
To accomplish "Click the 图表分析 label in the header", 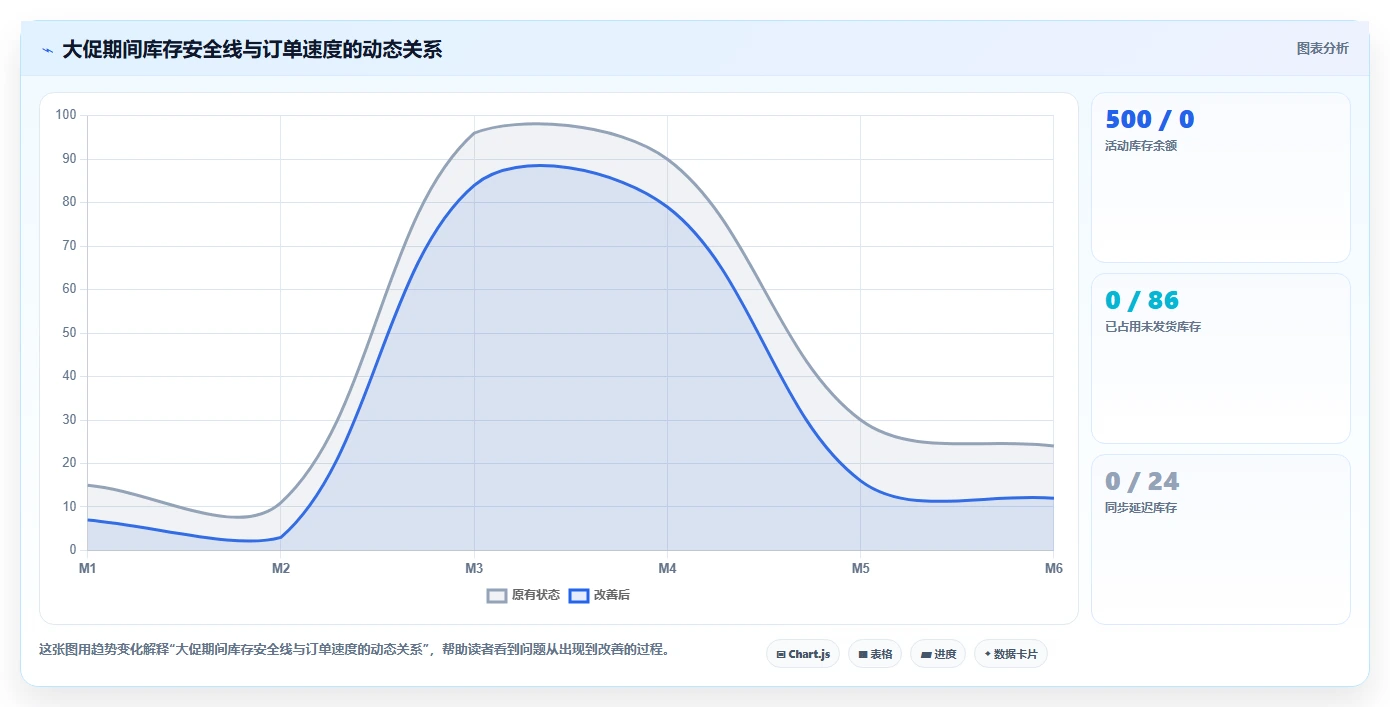I will (x=1322, y=48).
